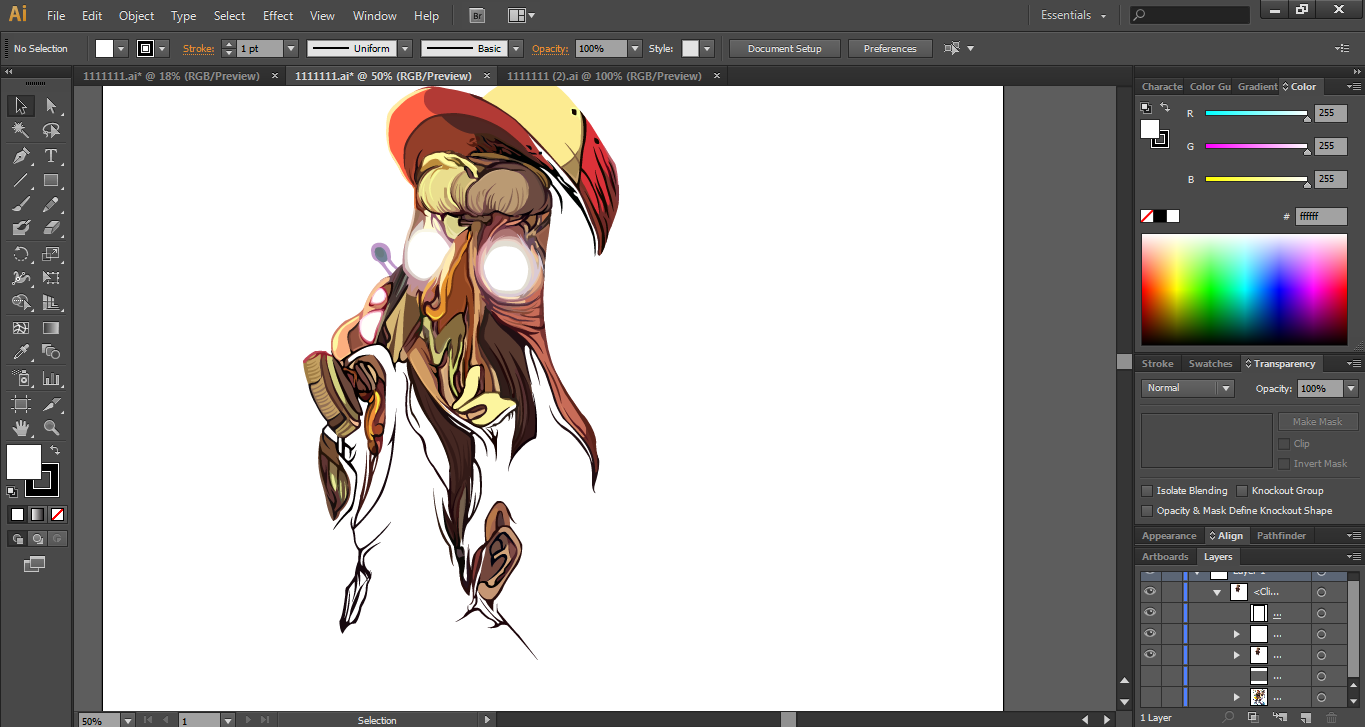Click the Rectangle tool
This screenshot has height=727, width=1365.
tap(51, 181)
